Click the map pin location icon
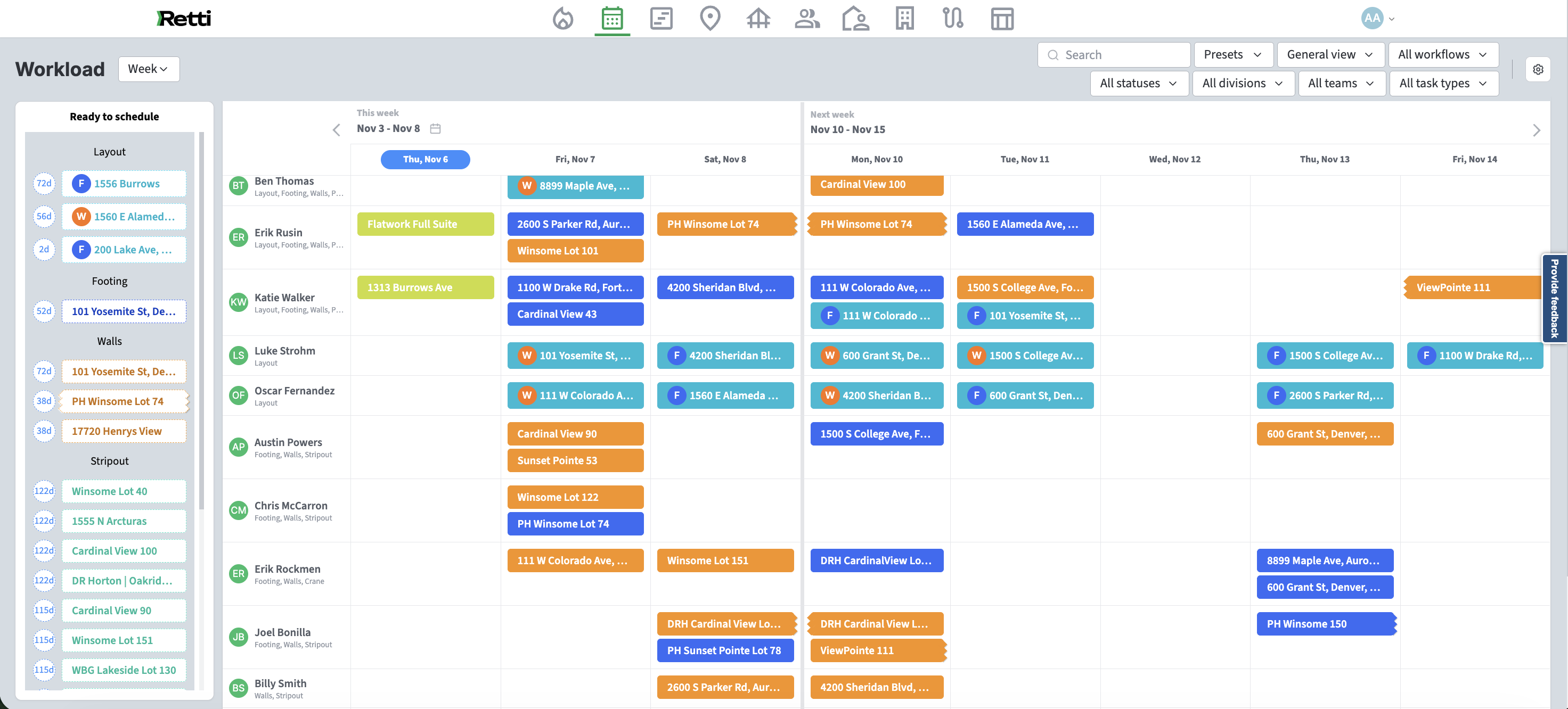 [709, 18]
